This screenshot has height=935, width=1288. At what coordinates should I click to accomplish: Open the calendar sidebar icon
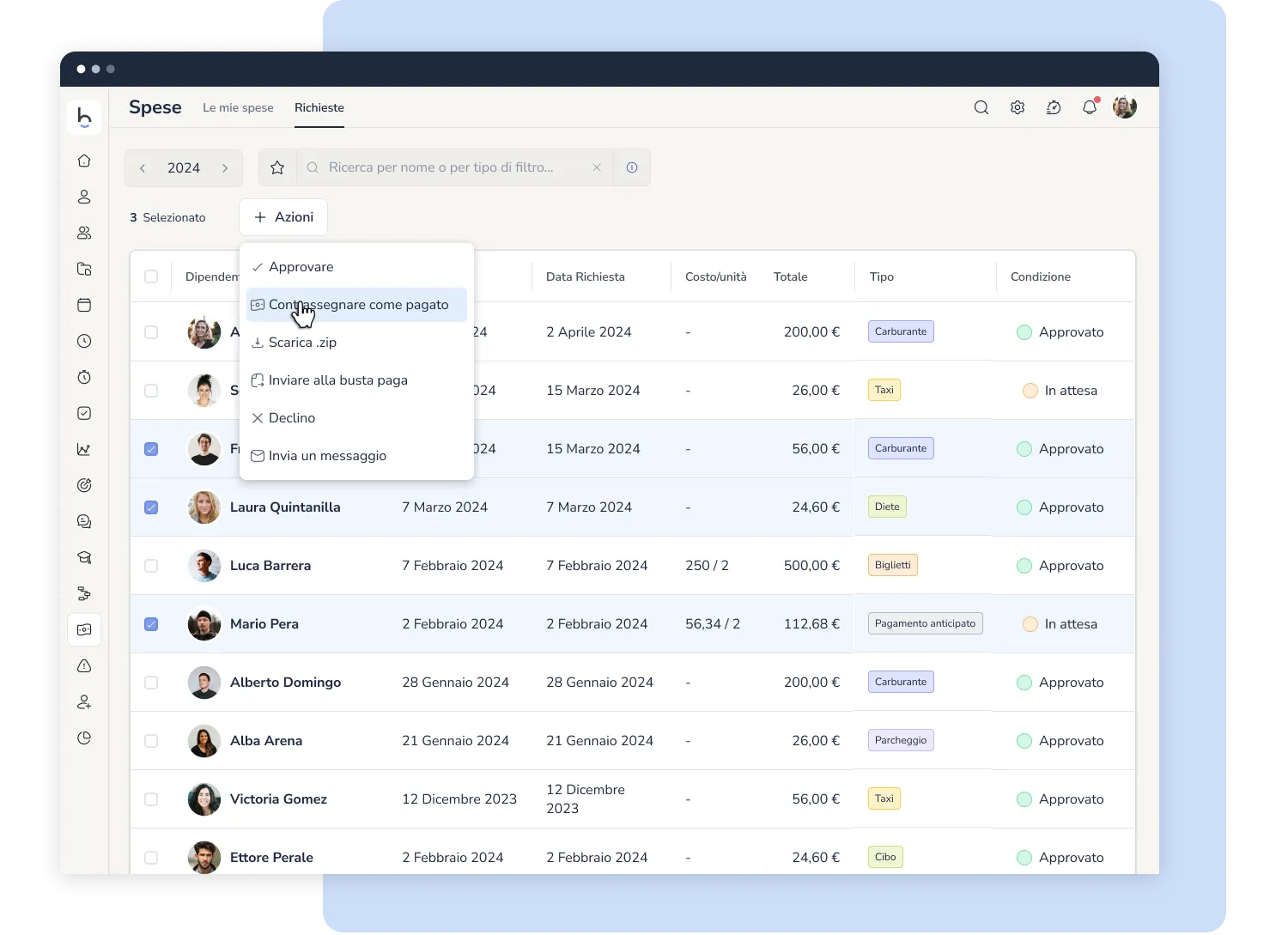coord(84,305)
